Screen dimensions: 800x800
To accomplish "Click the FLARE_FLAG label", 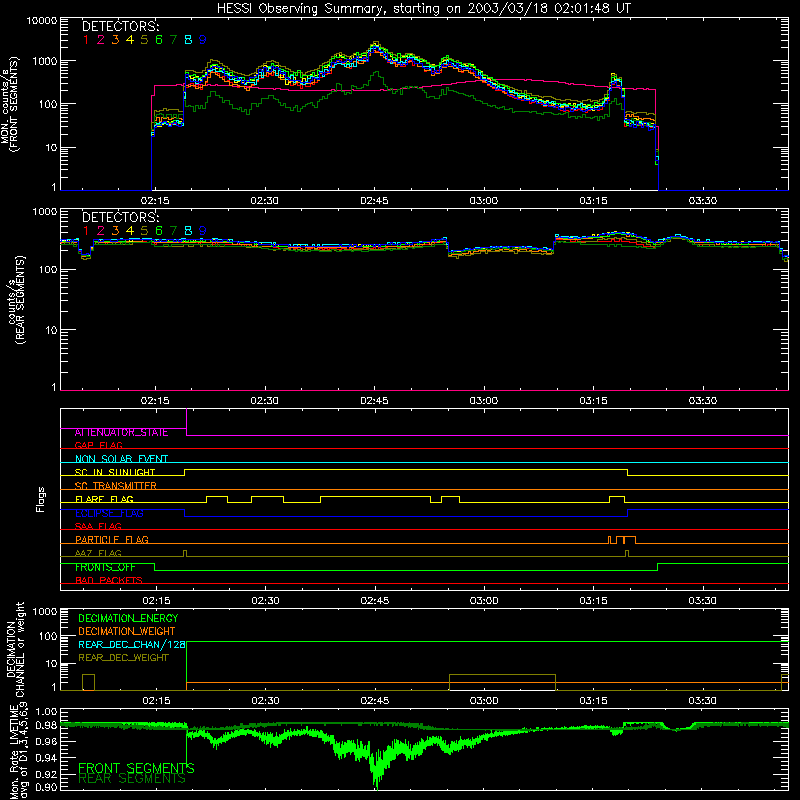I will [104, 499].
